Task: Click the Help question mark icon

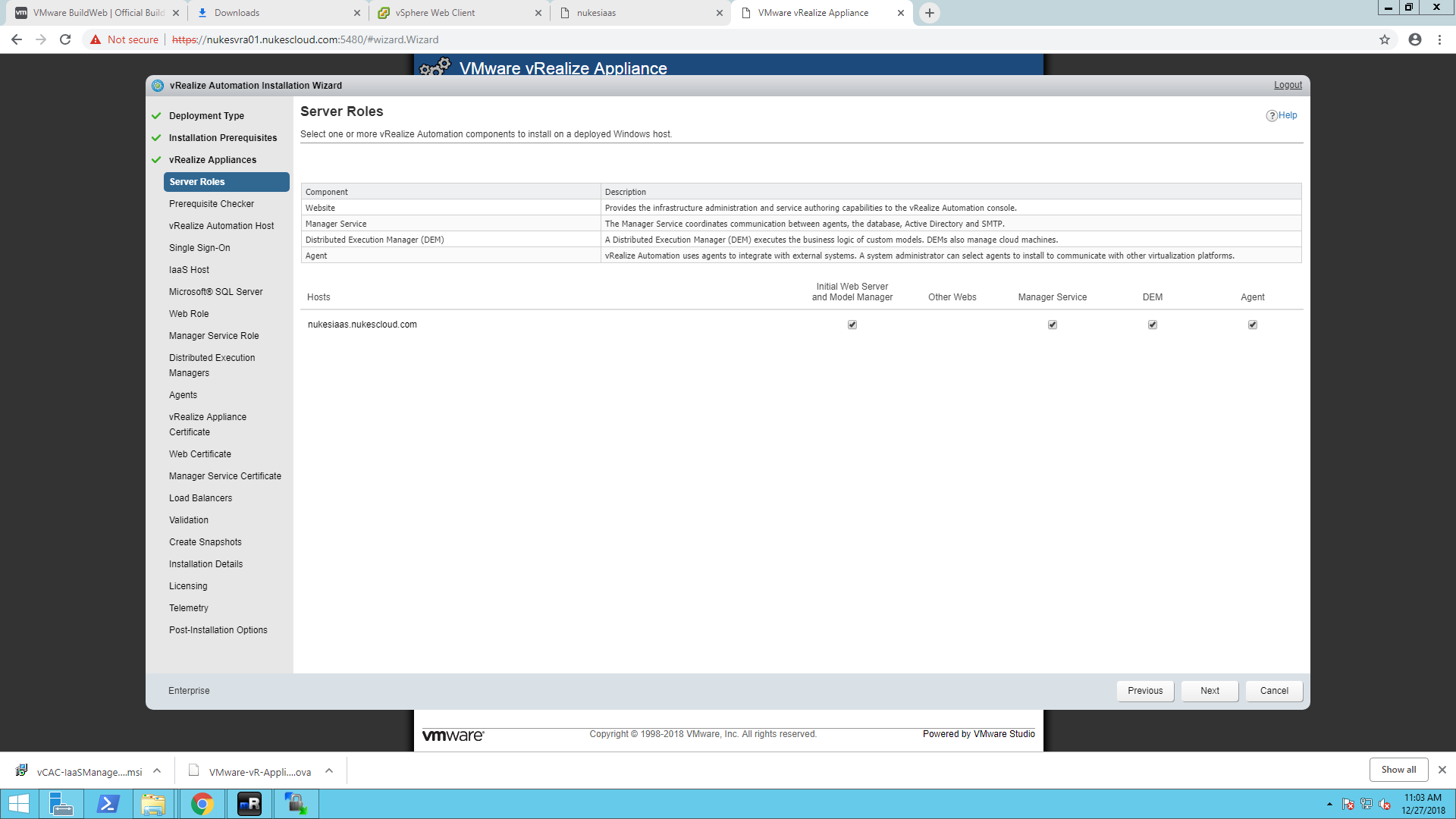Action: click(1271, 115)
